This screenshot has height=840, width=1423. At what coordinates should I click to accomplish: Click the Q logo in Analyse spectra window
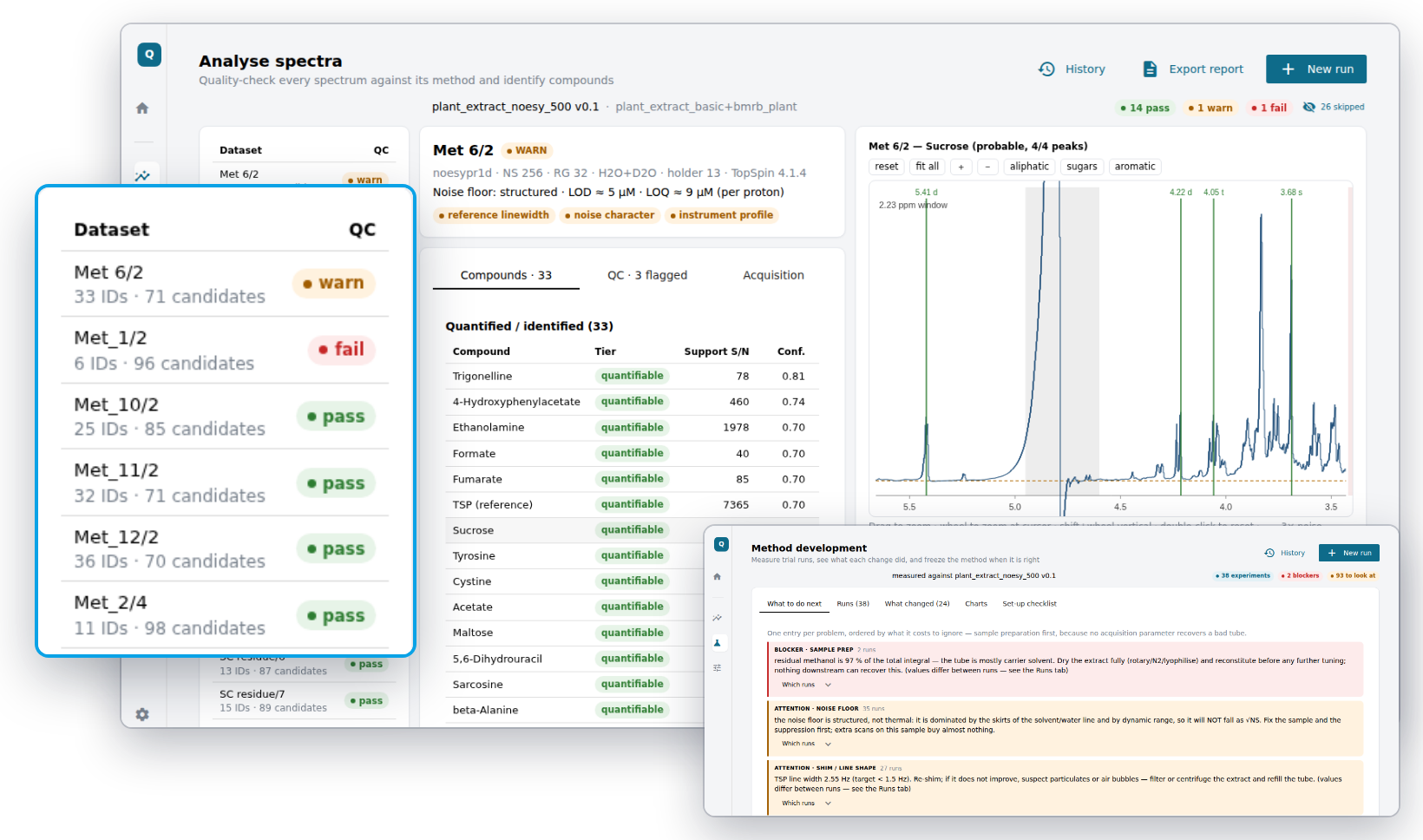[149, 55]
